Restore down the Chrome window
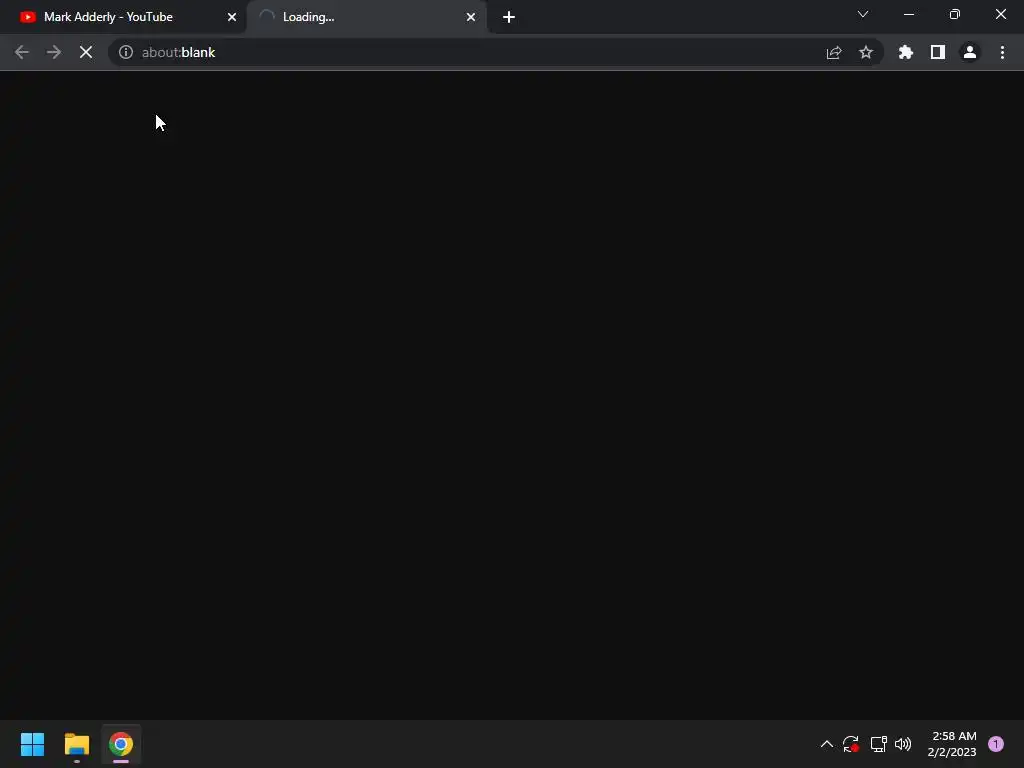The width and height of the screenshot is (1024, 768). 955,14
